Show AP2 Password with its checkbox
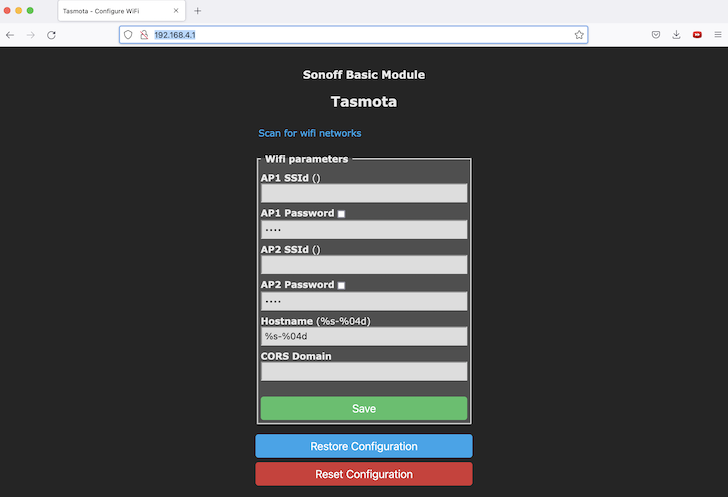 click(x=341, y=285)
